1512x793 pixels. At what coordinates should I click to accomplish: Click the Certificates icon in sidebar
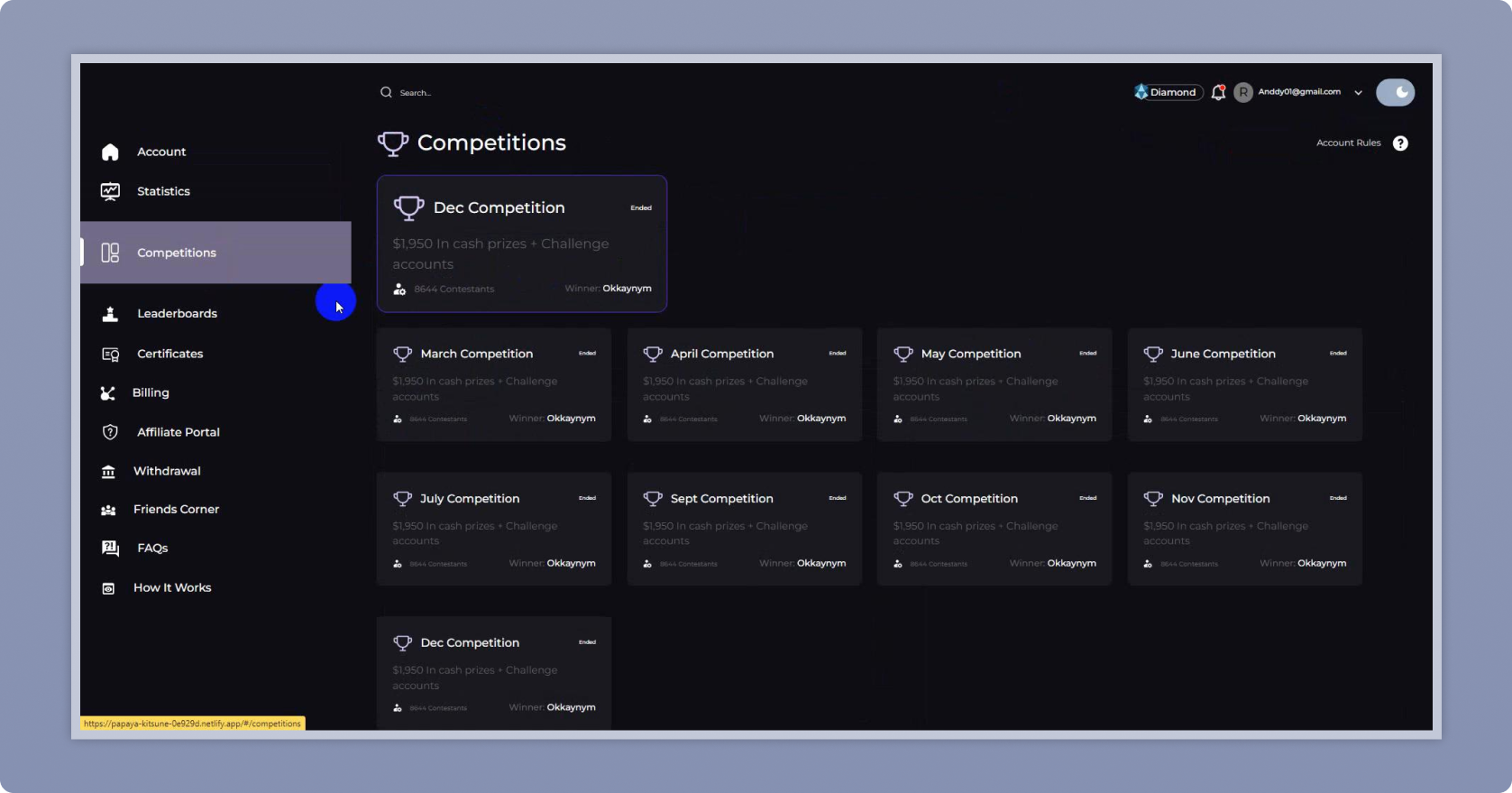click(110, 355)
